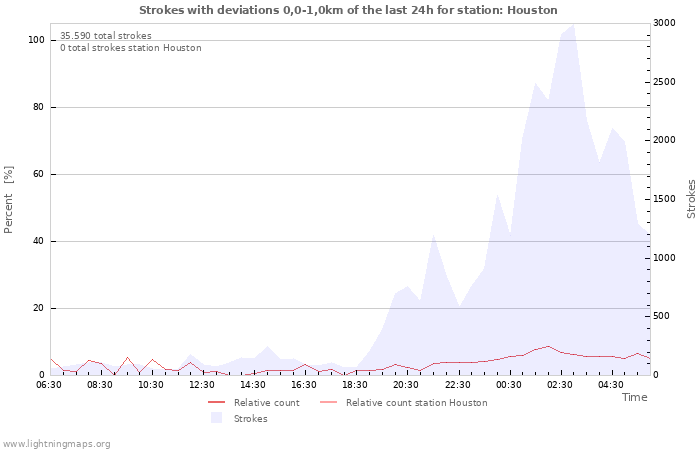700x450 pixels.
Task: Select the Relative count station Houston label
Action: tap(416, 403)
